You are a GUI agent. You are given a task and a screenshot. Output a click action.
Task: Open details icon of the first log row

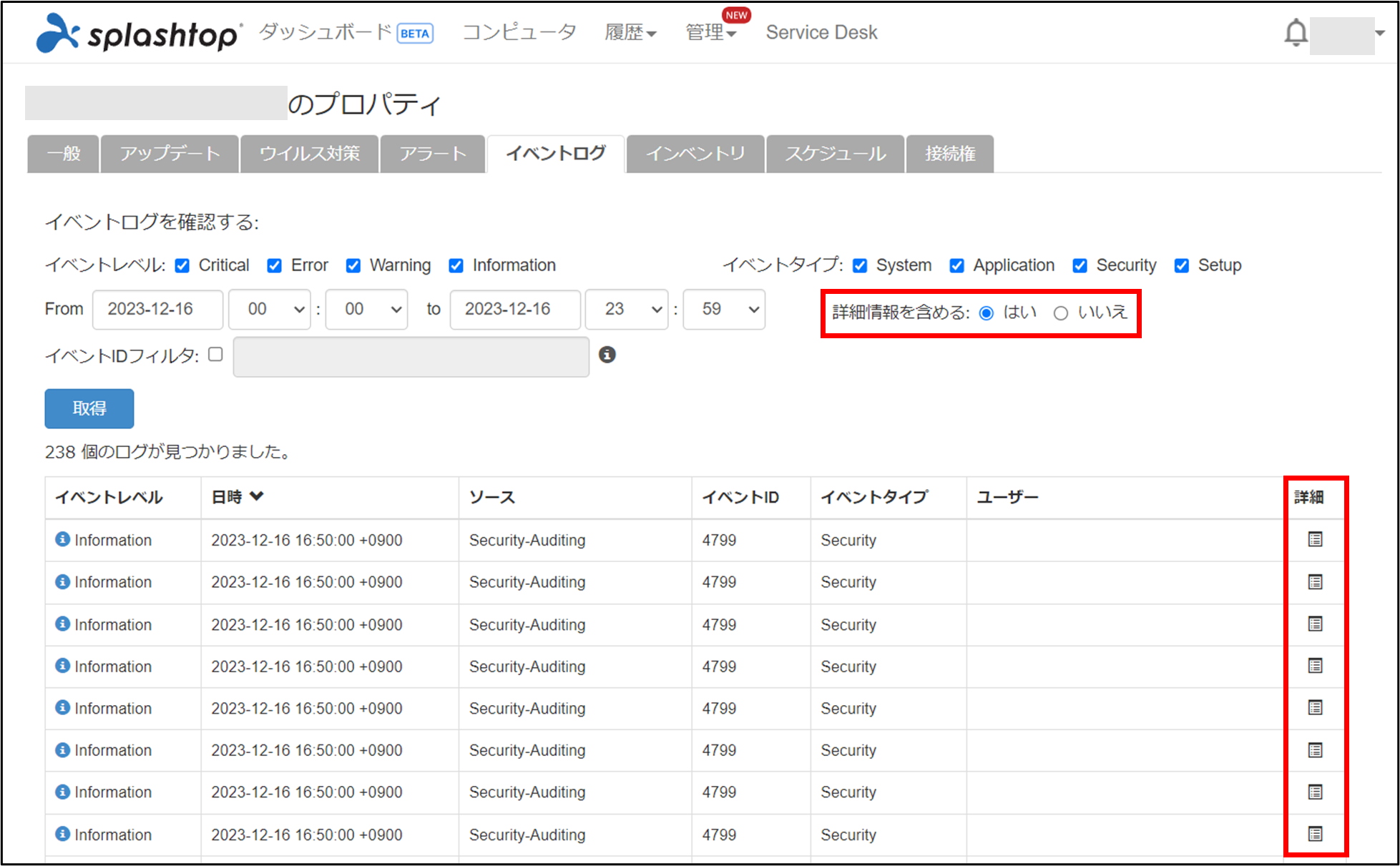pos(1315,539)
